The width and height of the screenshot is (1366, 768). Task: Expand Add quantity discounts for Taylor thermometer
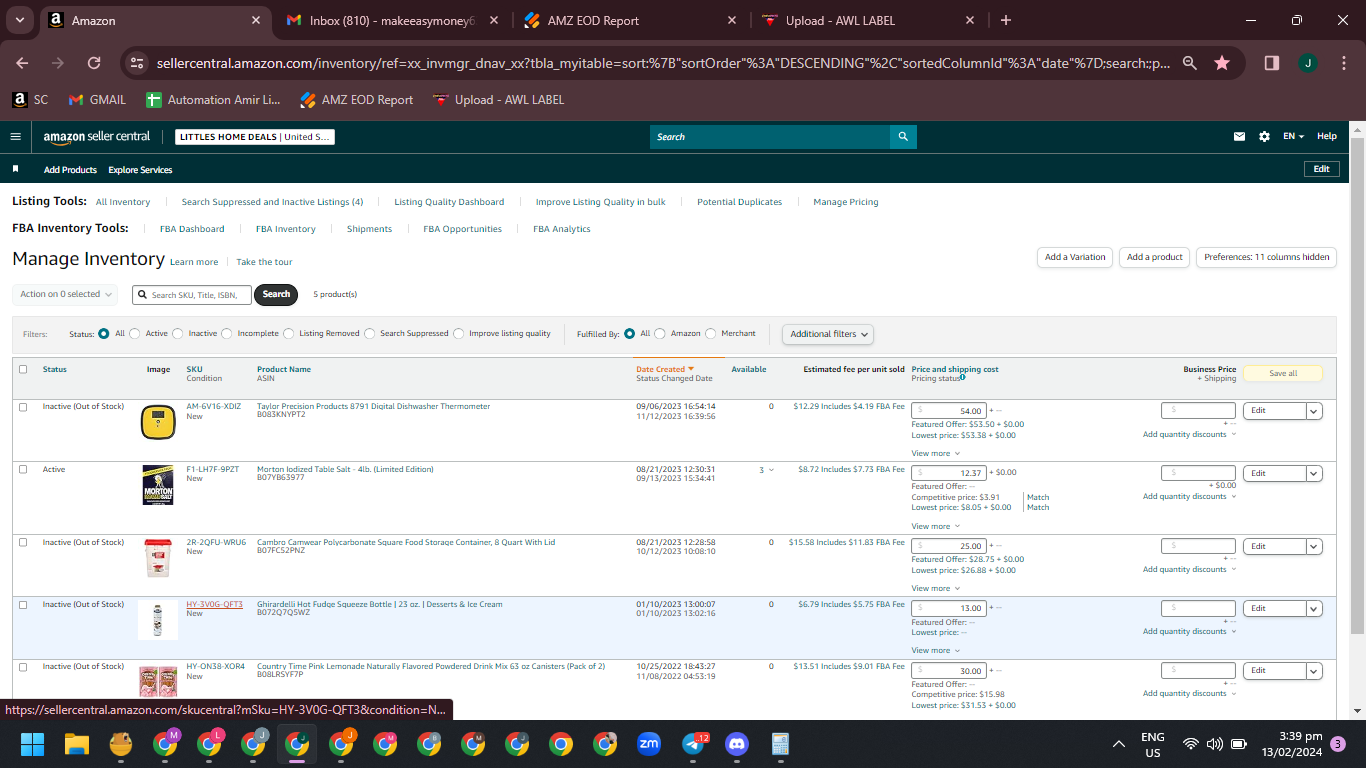pos(1189,434)
